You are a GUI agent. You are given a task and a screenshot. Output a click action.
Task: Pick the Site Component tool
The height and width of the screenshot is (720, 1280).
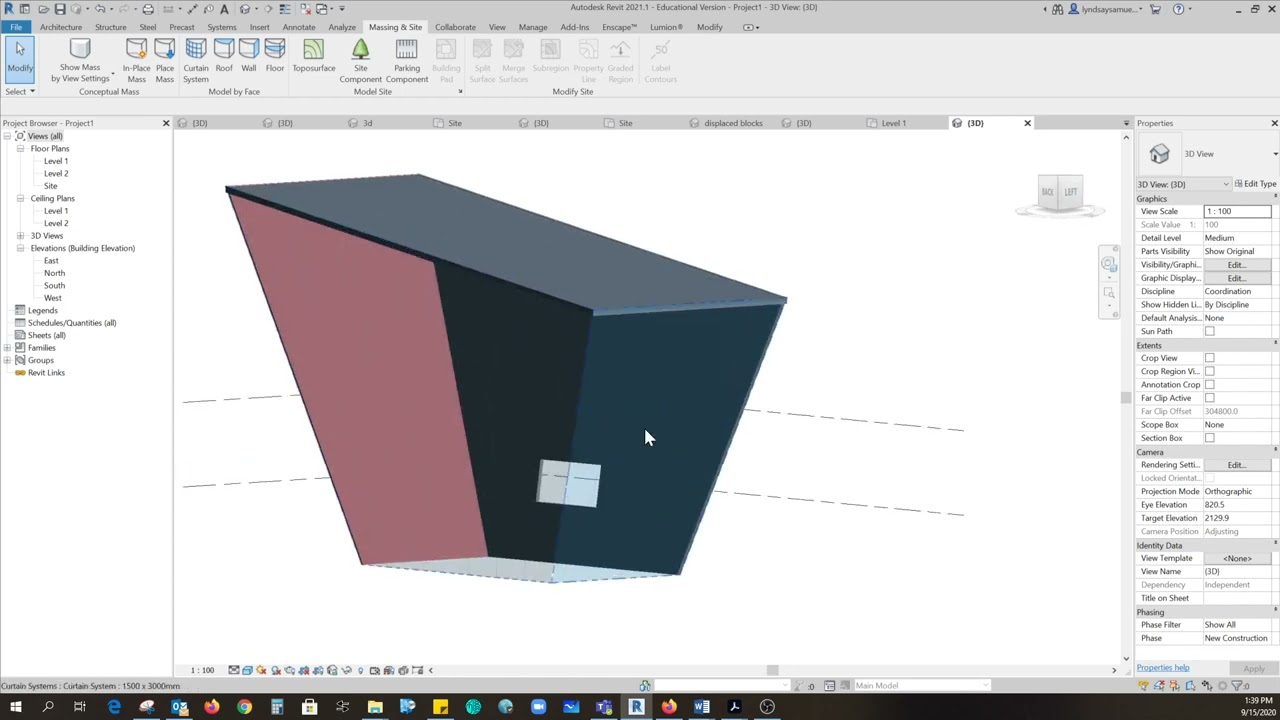coord(360,61)
